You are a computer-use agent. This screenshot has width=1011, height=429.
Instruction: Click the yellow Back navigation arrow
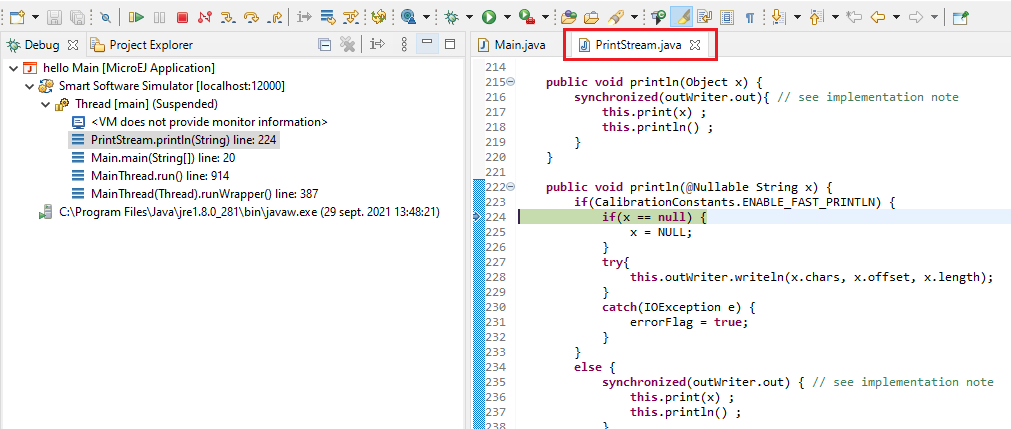click(x=878, y=17)
